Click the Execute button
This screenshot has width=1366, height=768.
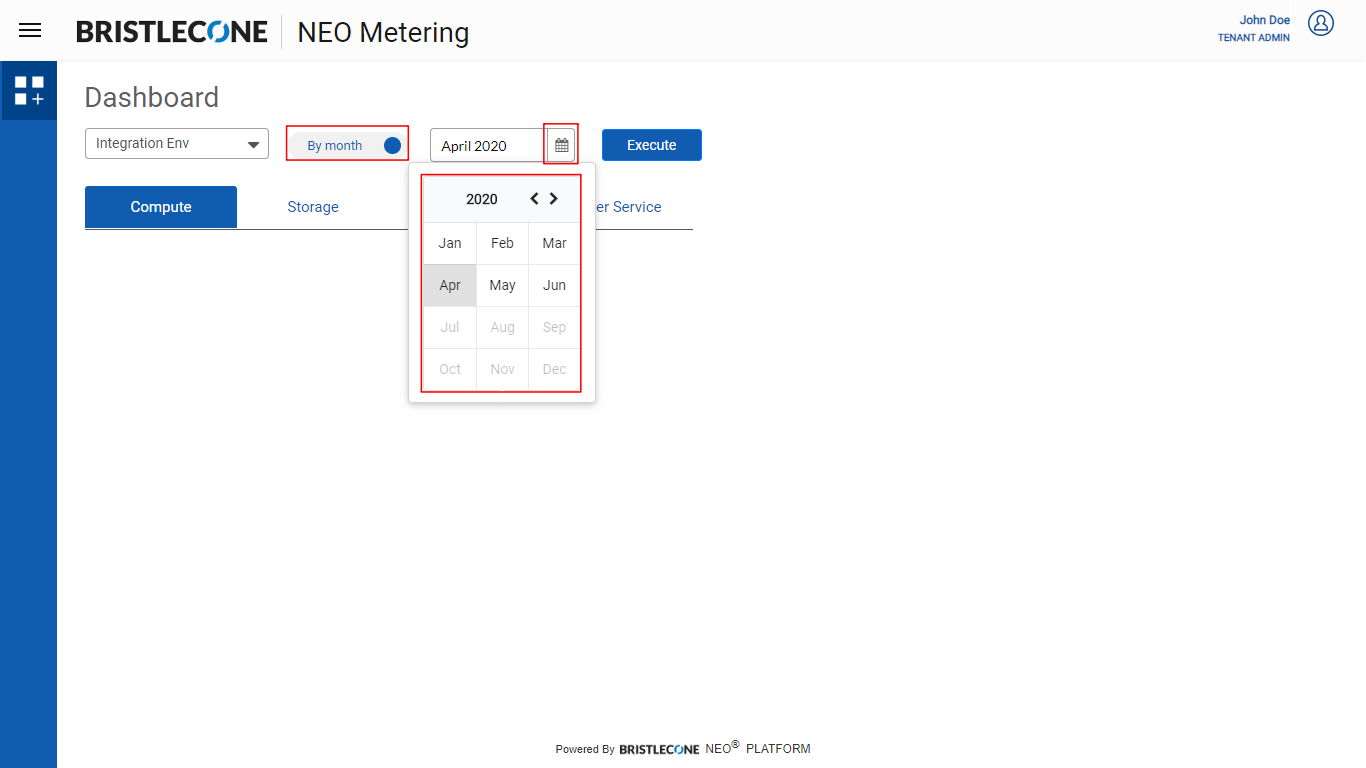tap(651, 145)
